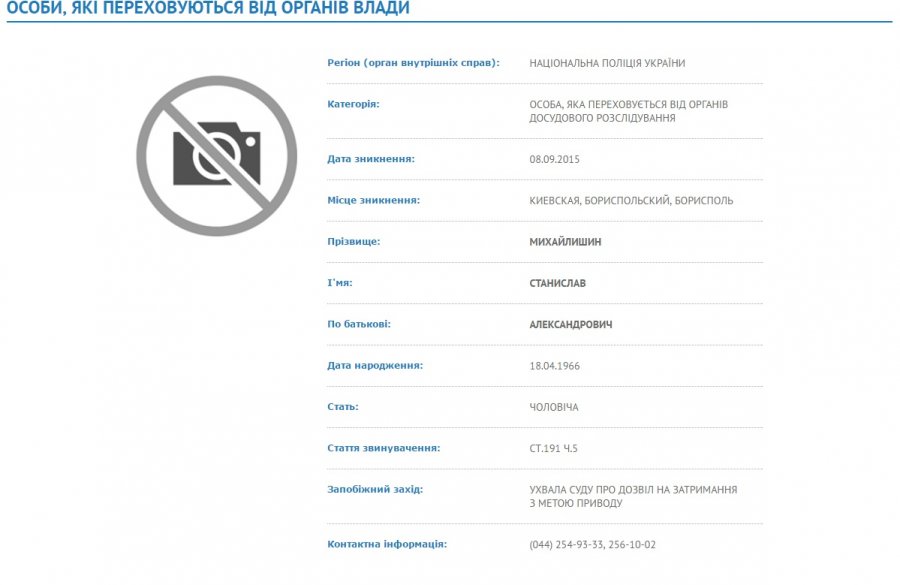Click the 'Категорія:' label
This screenshot has height=585, width=900.
[x=353, y=104]
